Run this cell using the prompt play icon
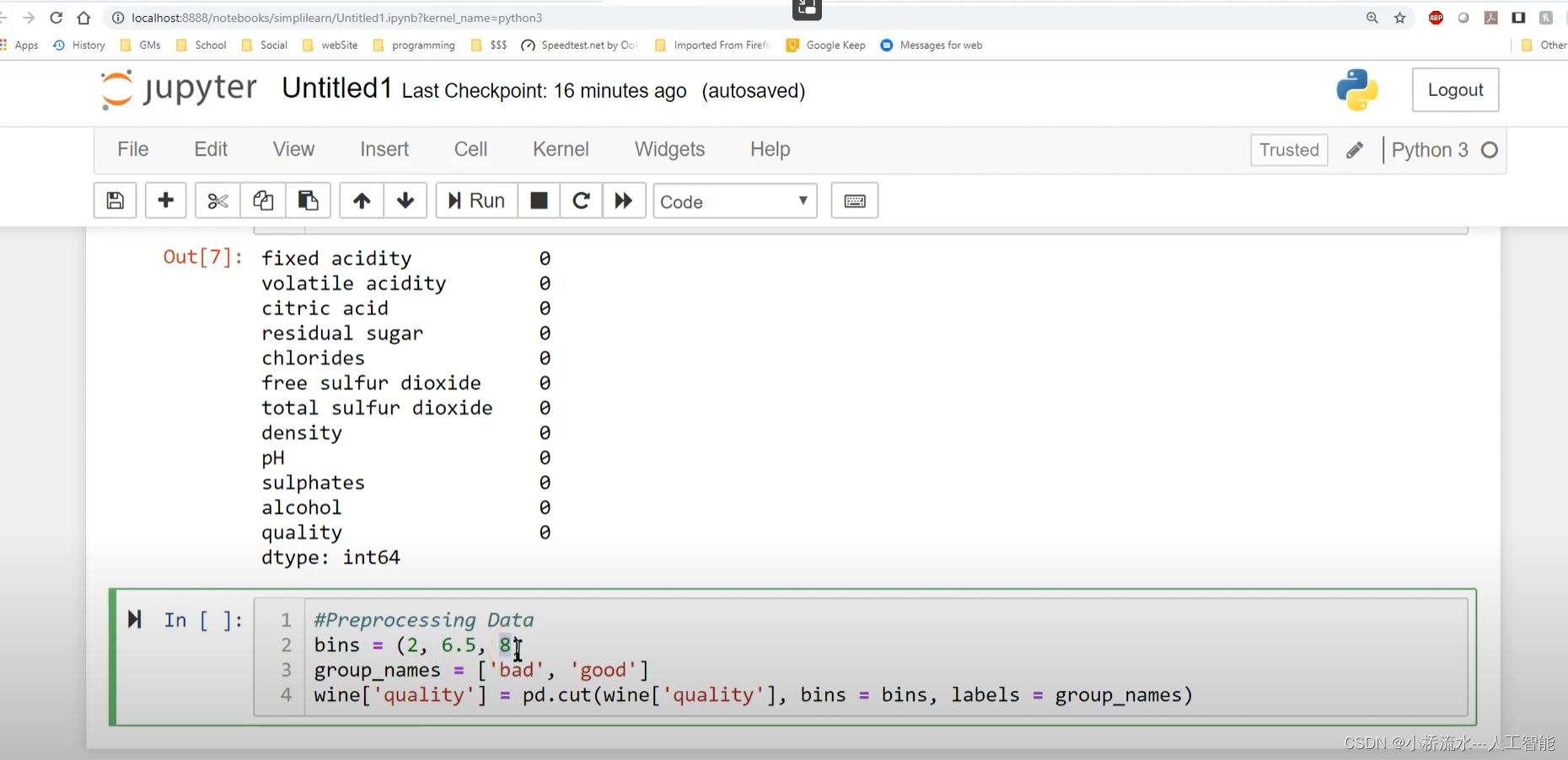The image size is (1568, 760). 134,620
